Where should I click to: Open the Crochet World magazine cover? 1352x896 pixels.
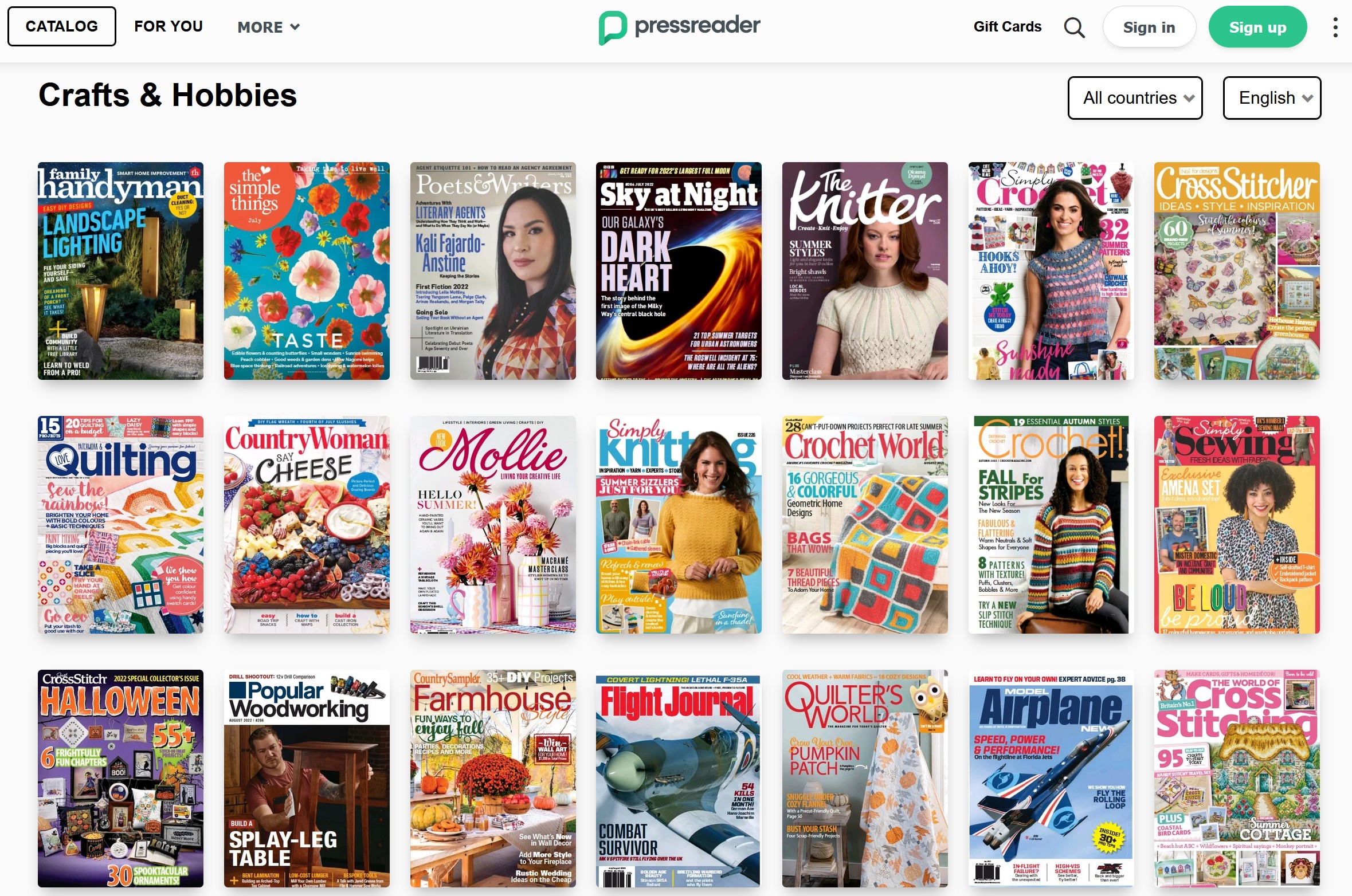(x=865, y=525)
